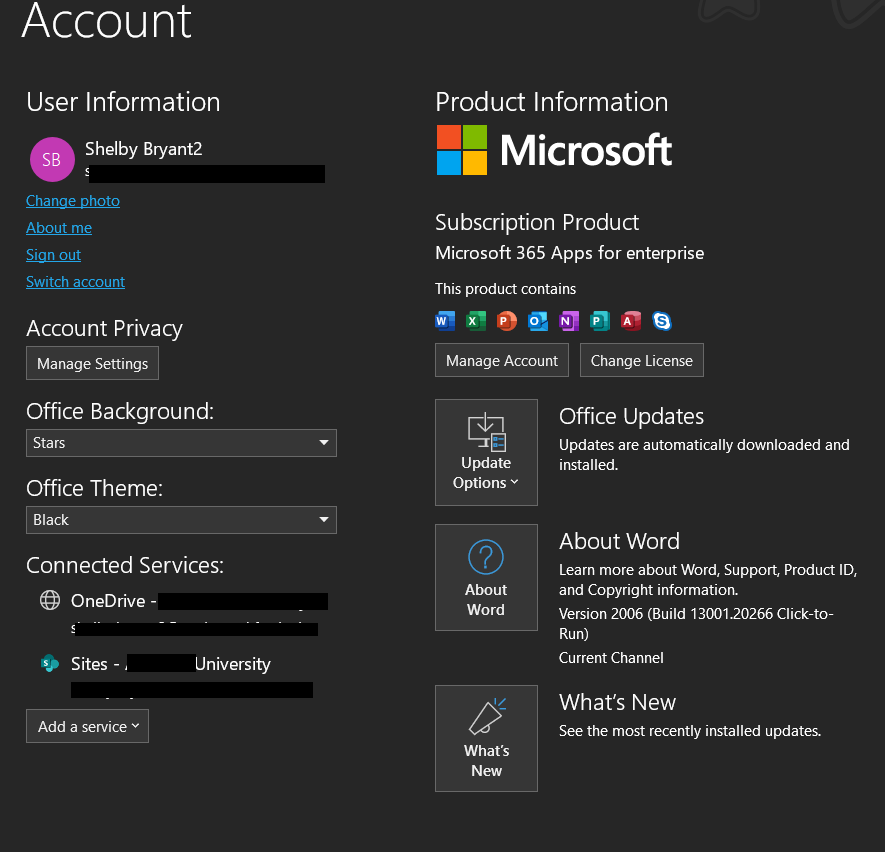The height and width of the screenshot is (852, 885).
Task: Click the Word app icon under product contents
Action: coord(445,321)
